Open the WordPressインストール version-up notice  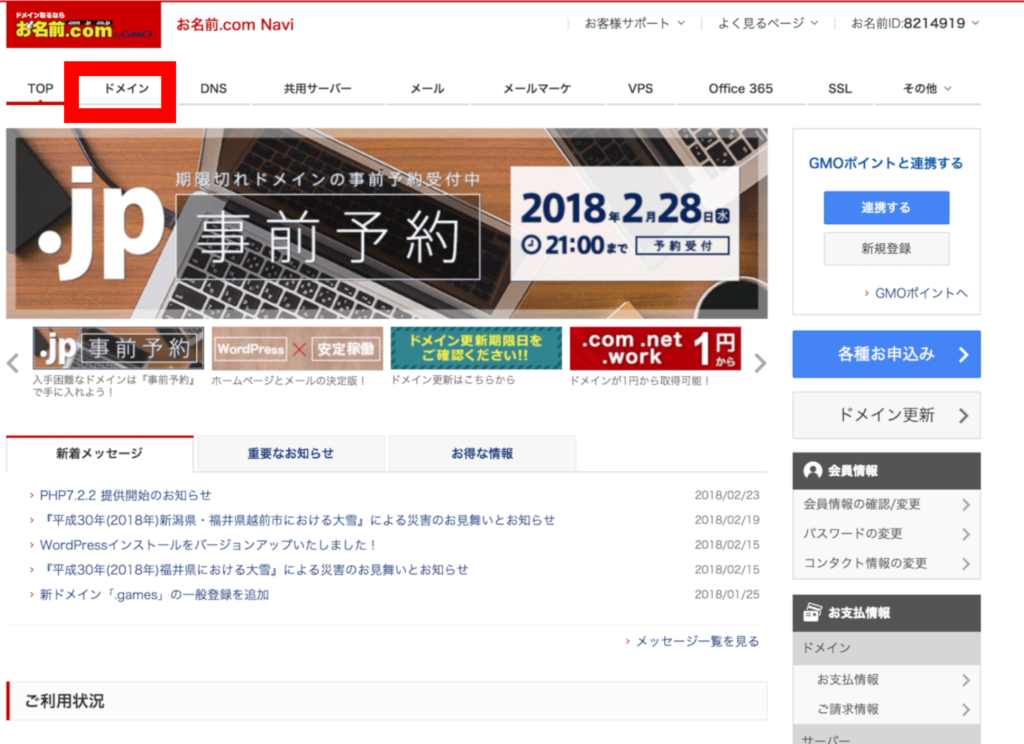[208, 545]
